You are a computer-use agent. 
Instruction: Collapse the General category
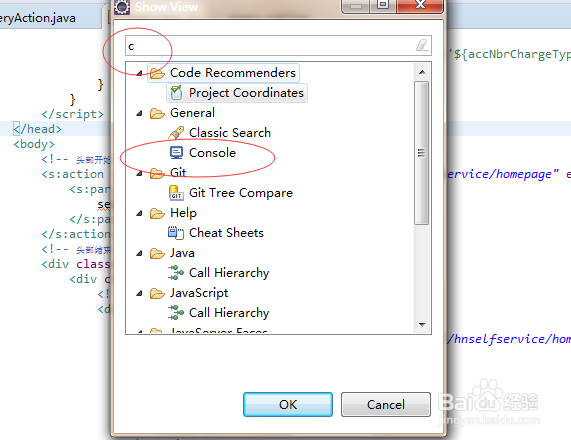pos(139,113)
